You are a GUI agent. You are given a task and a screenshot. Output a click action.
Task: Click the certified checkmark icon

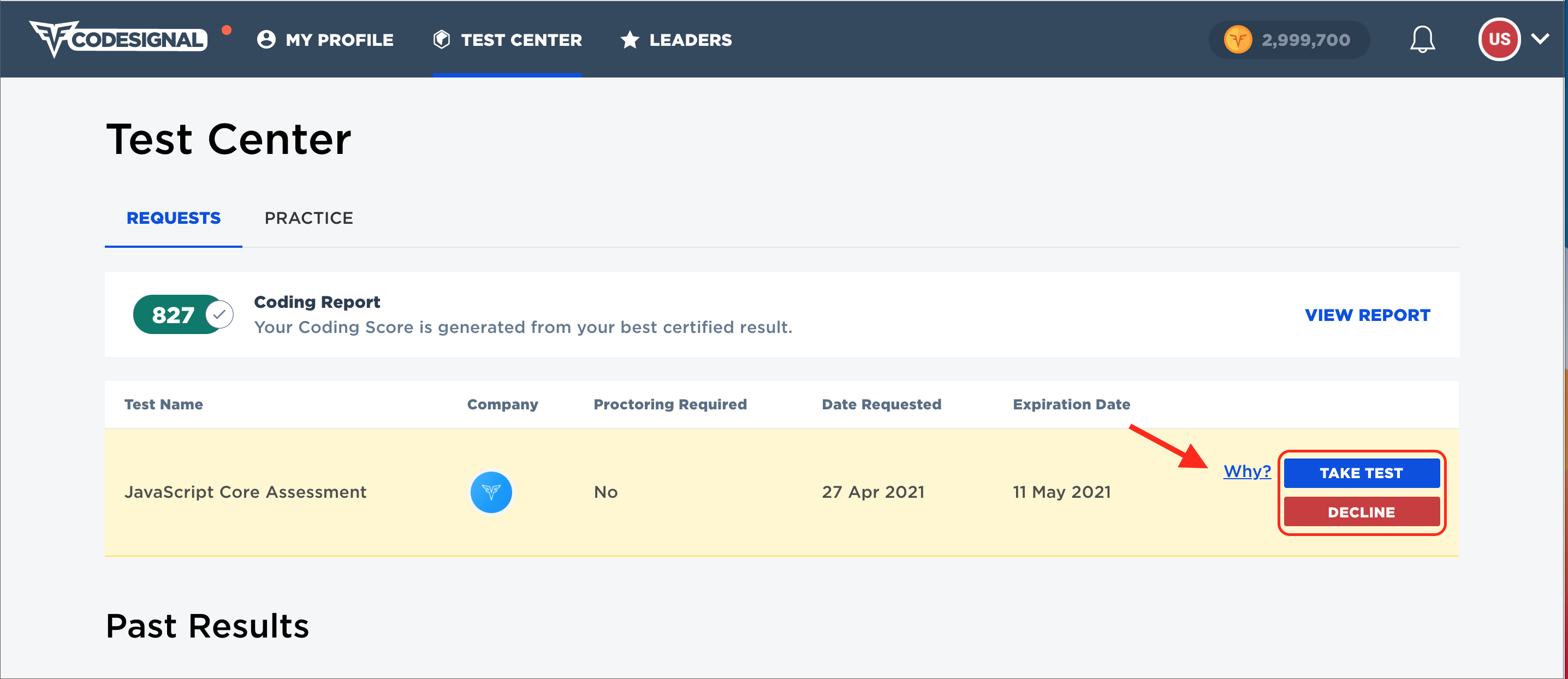point(219,314)
